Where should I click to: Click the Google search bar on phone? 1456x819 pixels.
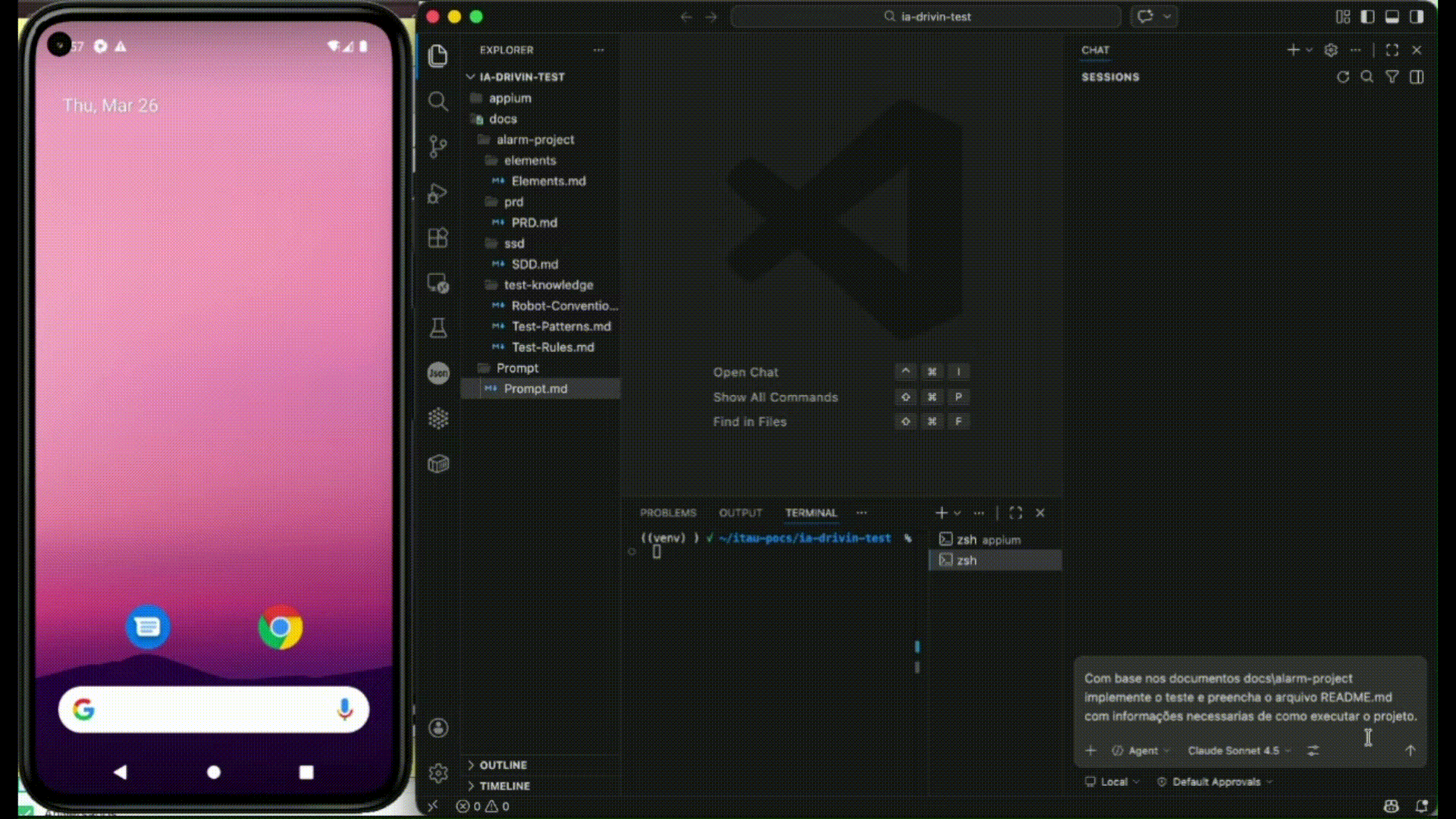212,710
